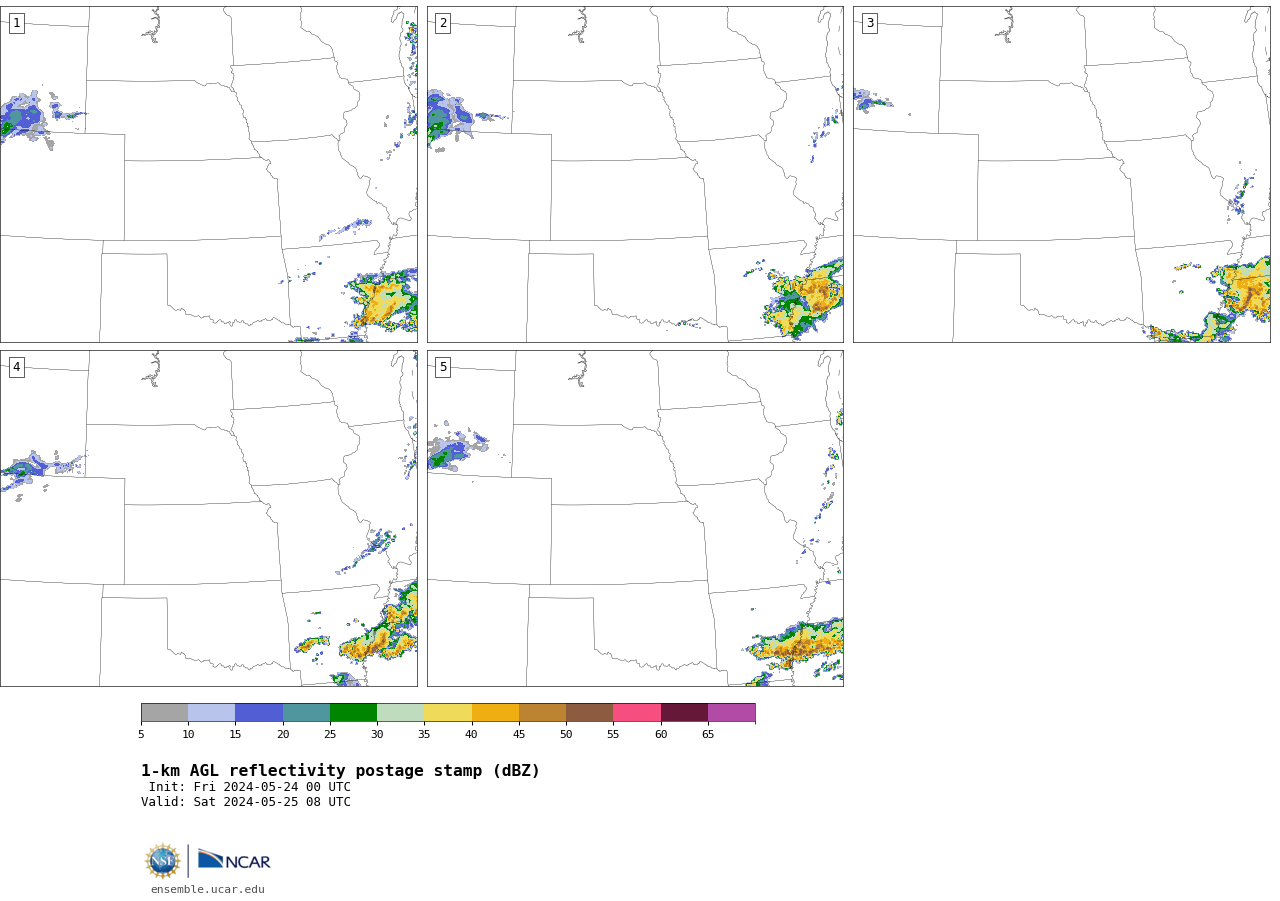Click the NCAR logo
Screen dimensions: 1280x901
tap(234, 861)
